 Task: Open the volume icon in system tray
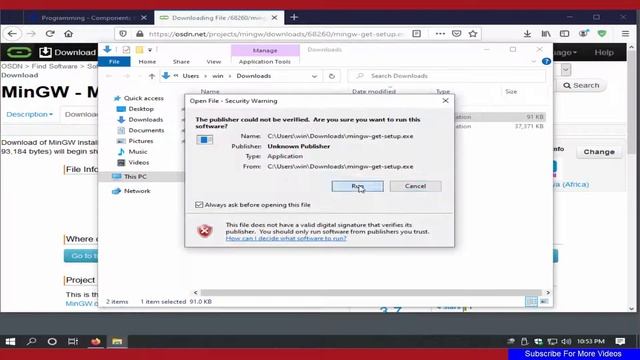[x=566, y=341]
